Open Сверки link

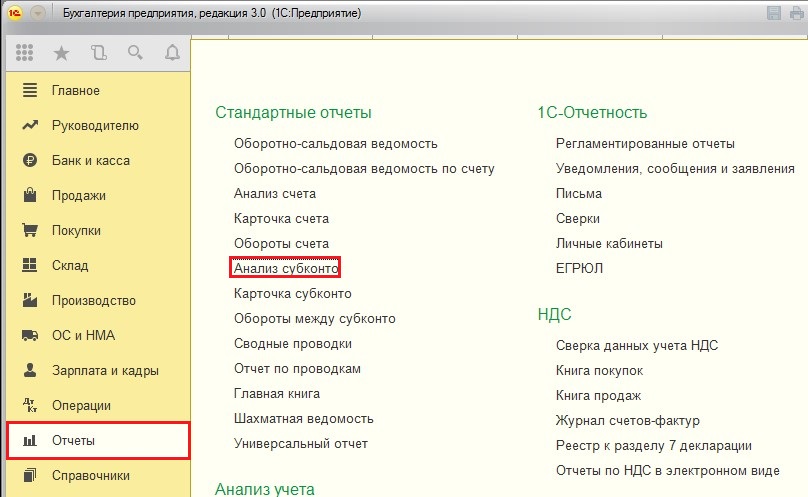click(578, 219)
